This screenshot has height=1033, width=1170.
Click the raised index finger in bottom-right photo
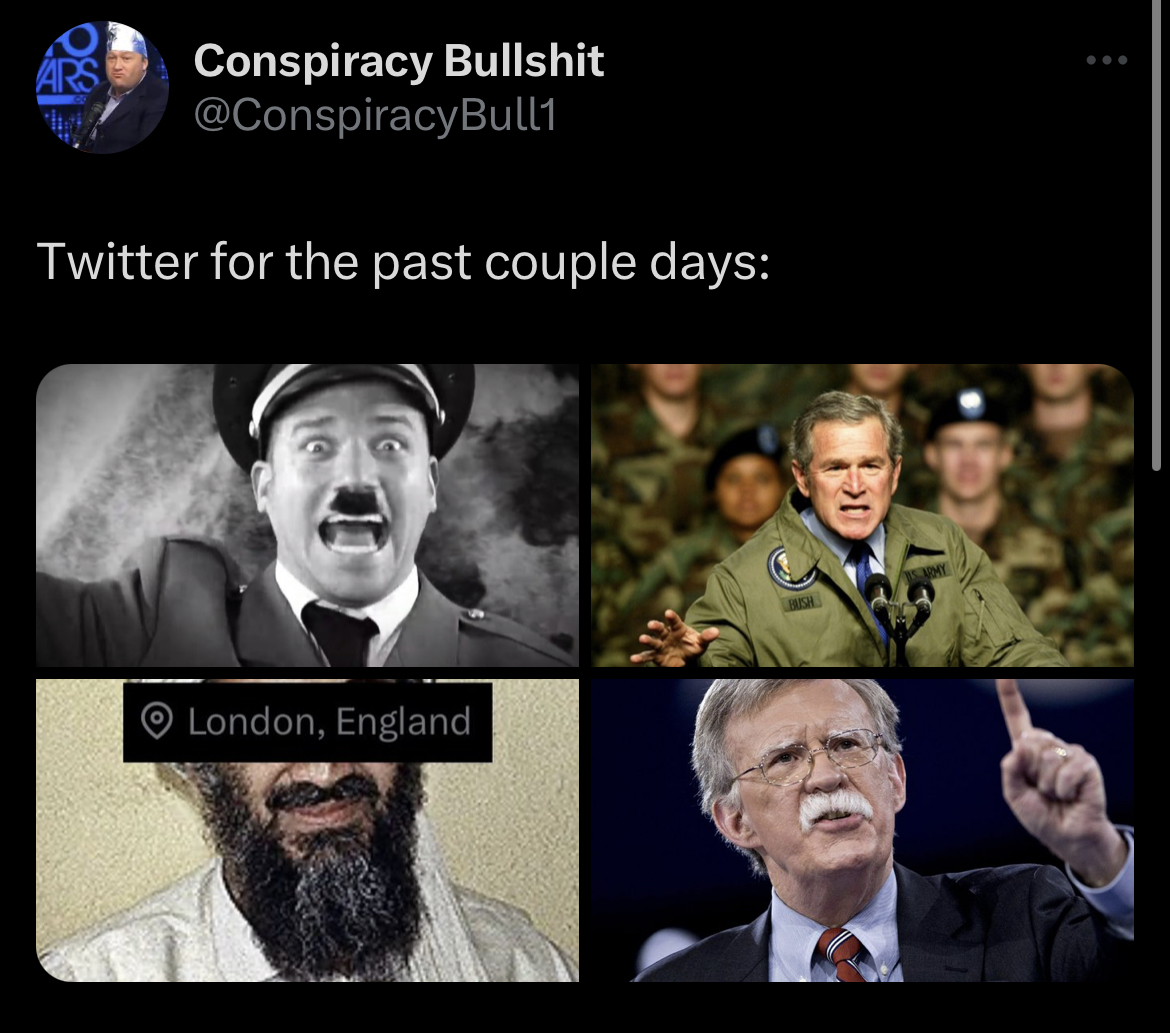1015,711
